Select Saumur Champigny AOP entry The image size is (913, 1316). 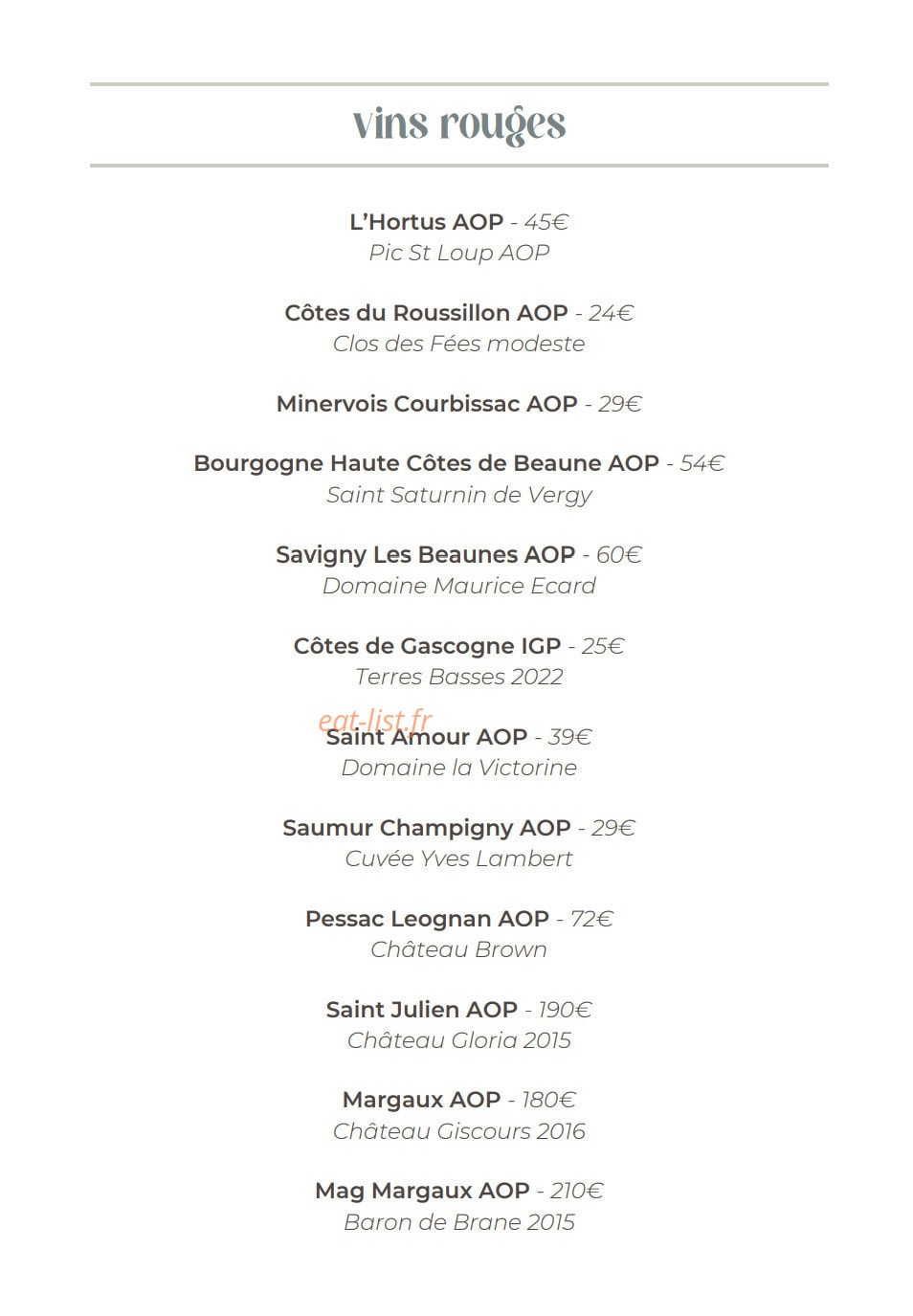coord(459,828)
